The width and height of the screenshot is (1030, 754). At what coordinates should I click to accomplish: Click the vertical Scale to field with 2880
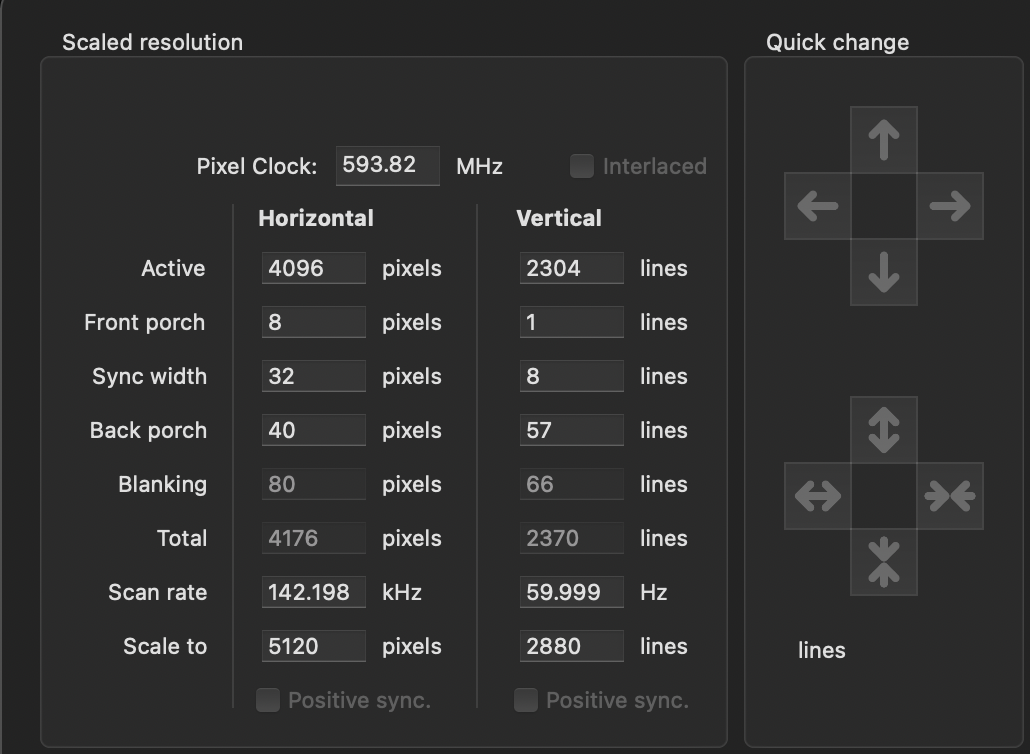(x=571, y=646)
